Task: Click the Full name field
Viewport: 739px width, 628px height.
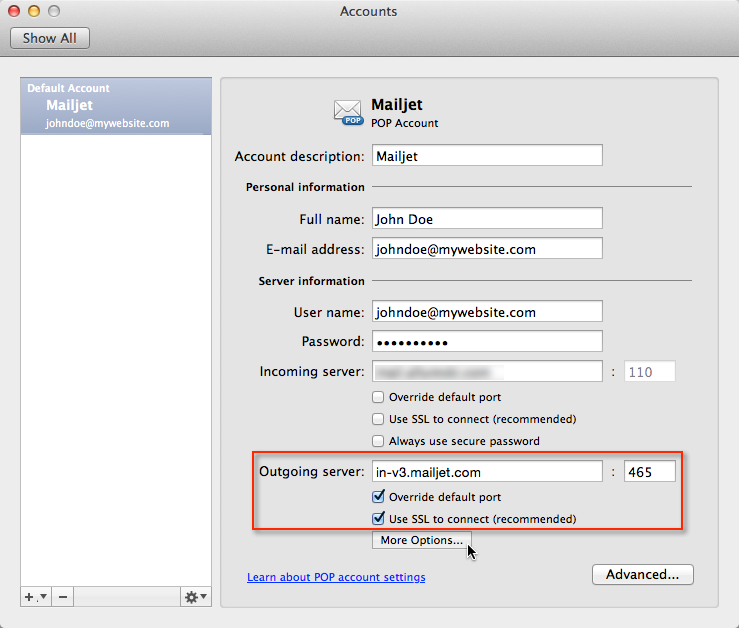Action: tap(487, 219)
